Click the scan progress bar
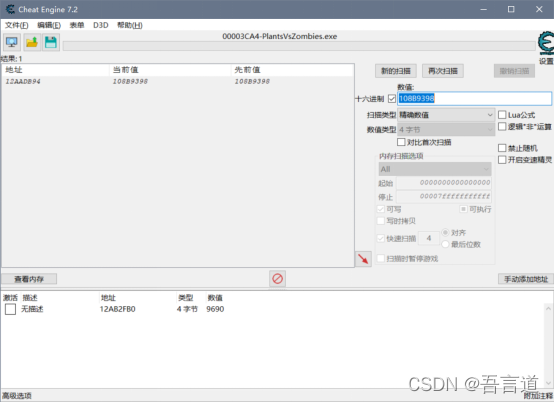The width and height of the screenshot is (554, 403). [x=299, y=46]
